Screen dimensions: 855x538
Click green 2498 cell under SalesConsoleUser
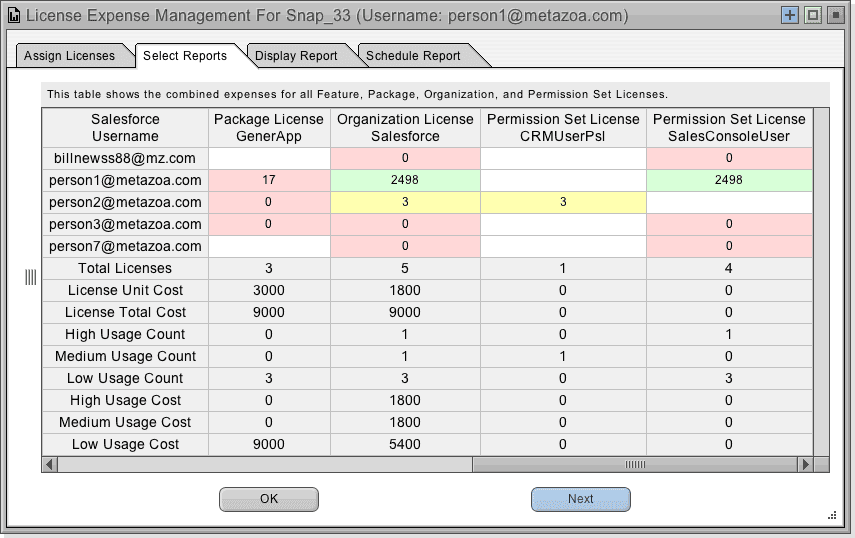(x=729, y=180)
